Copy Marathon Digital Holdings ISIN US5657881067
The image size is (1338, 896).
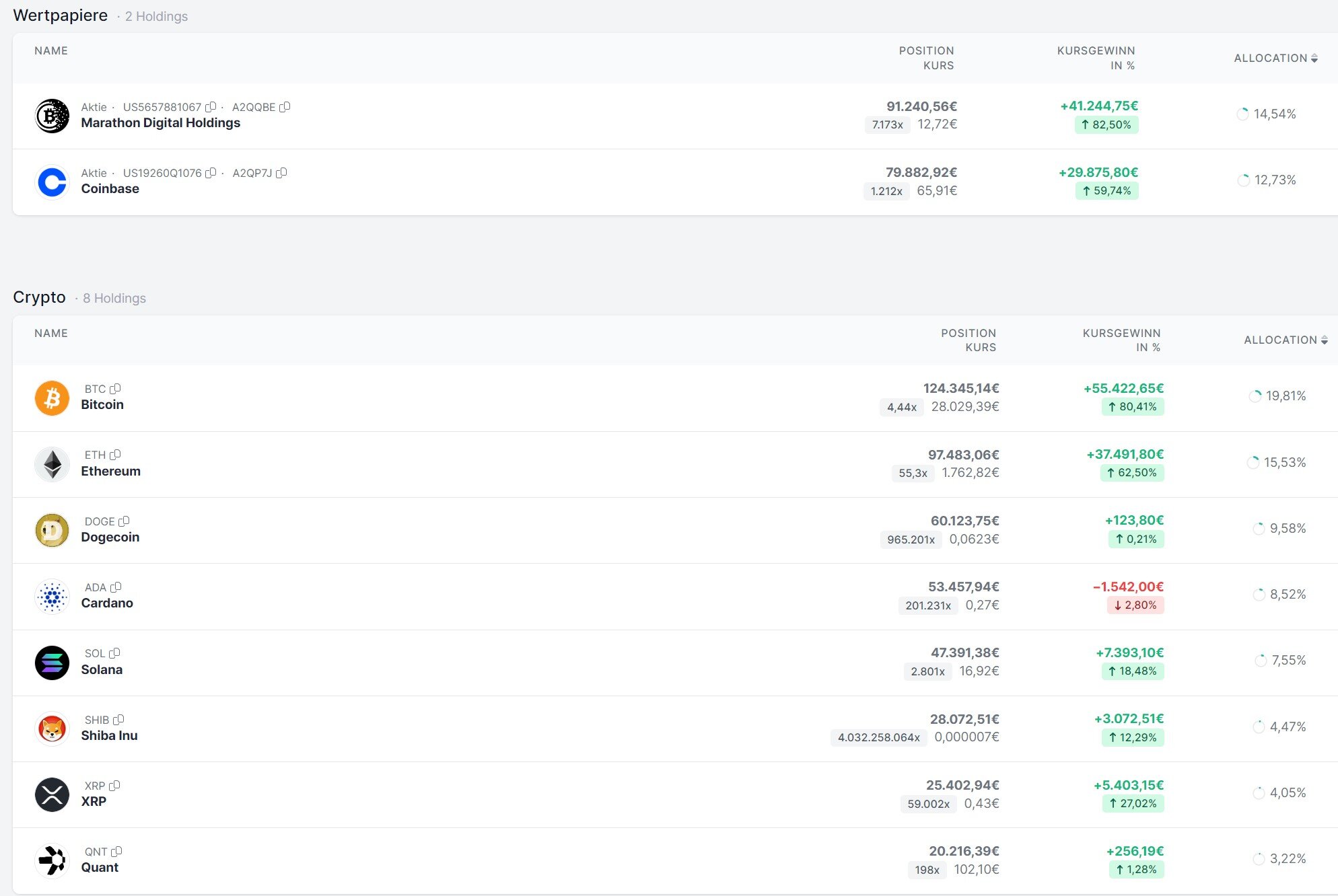point(211,107)
